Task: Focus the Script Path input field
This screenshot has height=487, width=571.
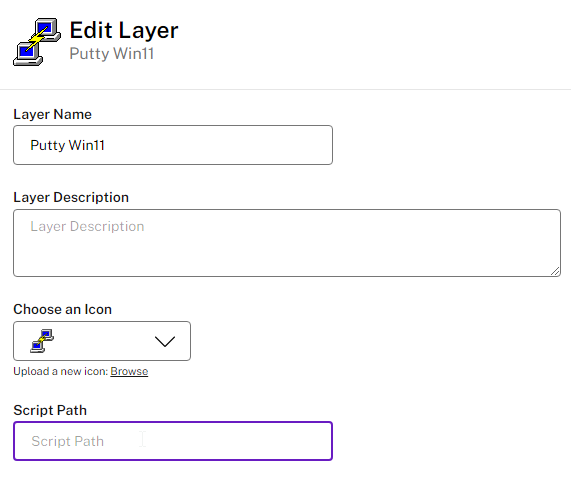Action: point(173,441)
